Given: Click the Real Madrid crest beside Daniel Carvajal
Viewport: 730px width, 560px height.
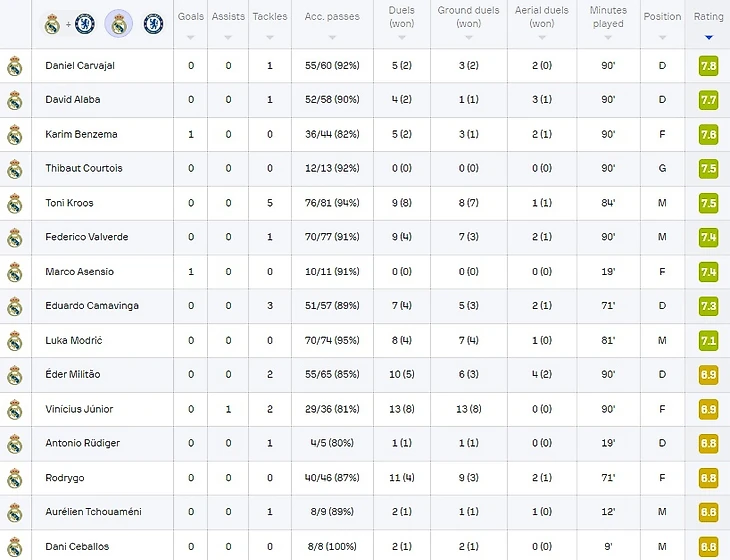Looking at the screenshot, I should (x=14, y=66).
